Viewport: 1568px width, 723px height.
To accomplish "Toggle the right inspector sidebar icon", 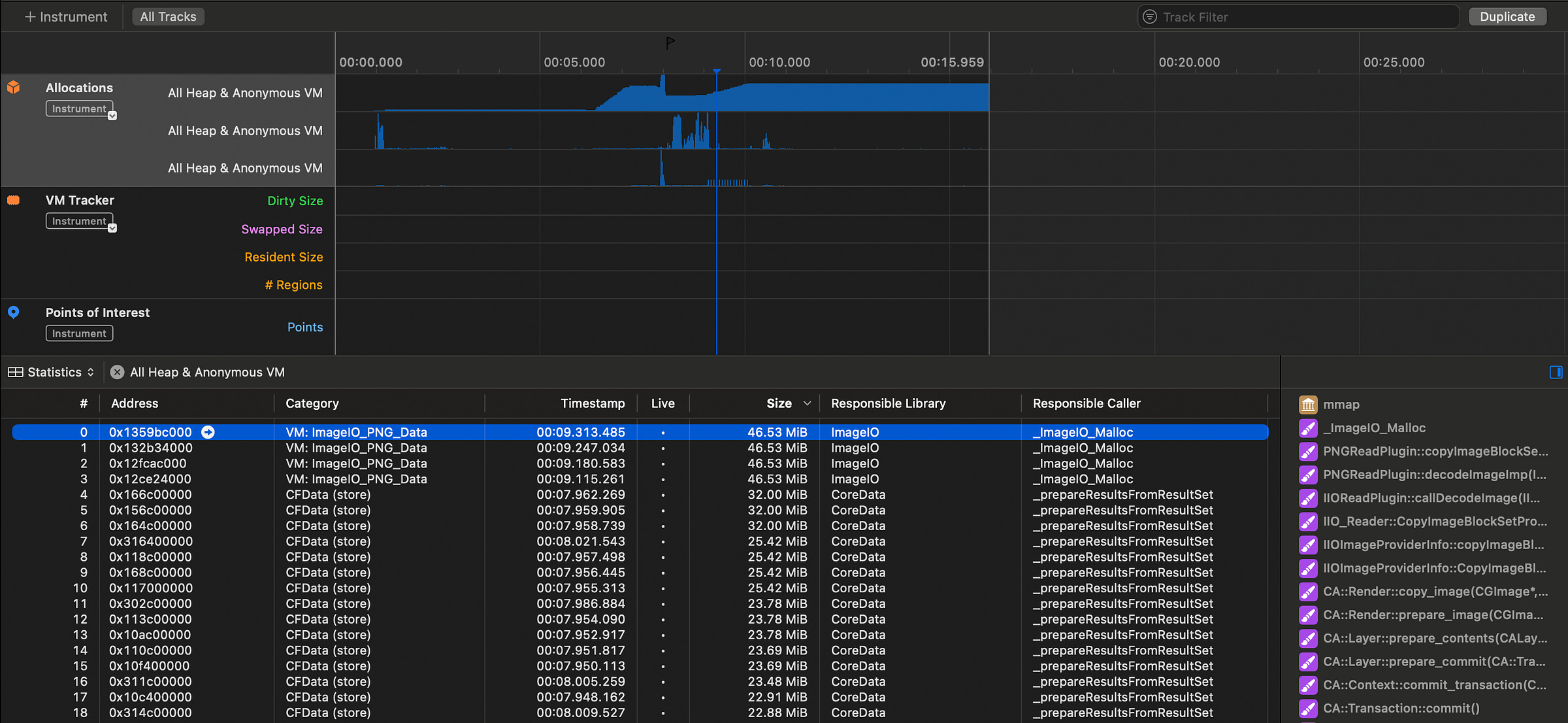I will pyautogui.click(x=1556, y=372).
